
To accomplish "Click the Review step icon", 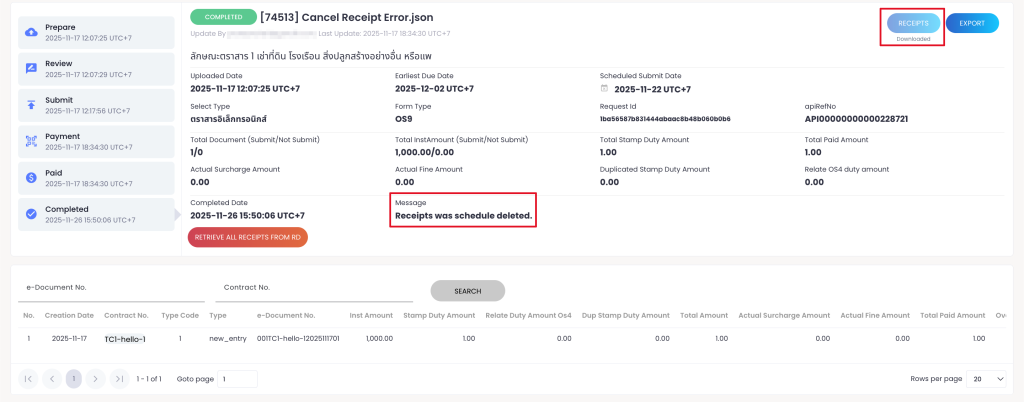I will (31, 69).
